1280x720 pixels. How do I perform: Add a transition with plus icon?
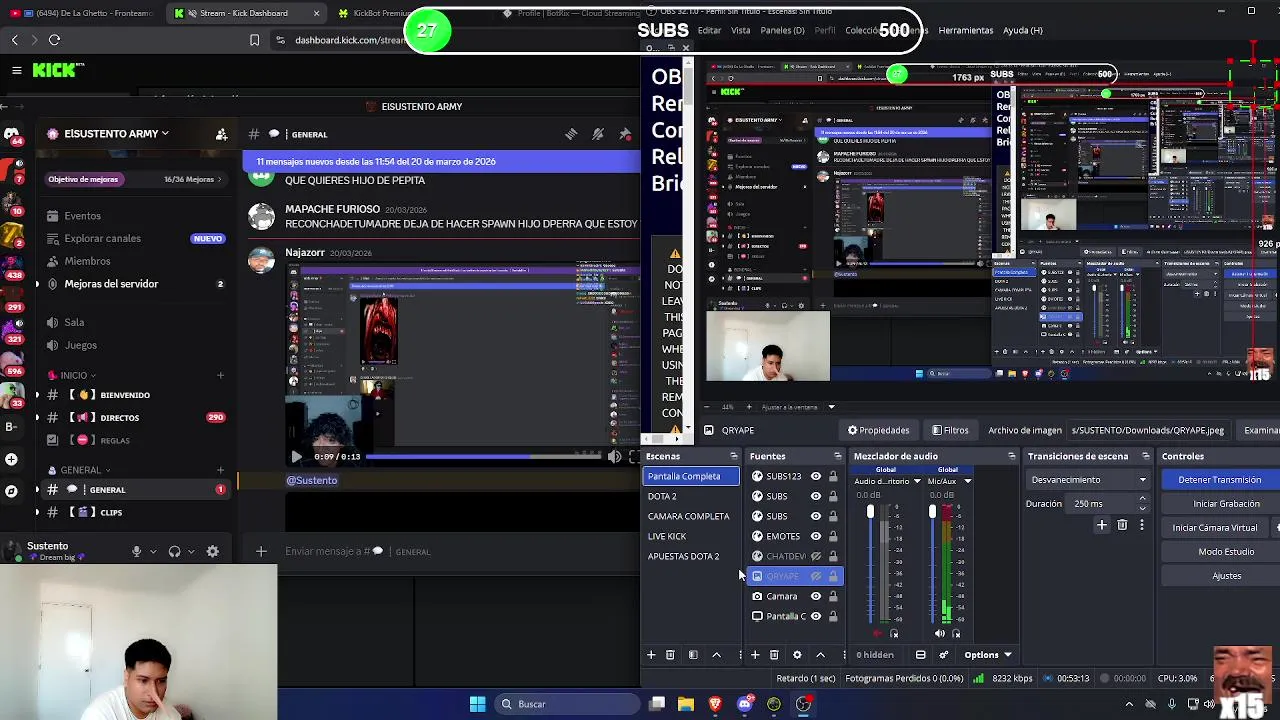pos(1102,525)
